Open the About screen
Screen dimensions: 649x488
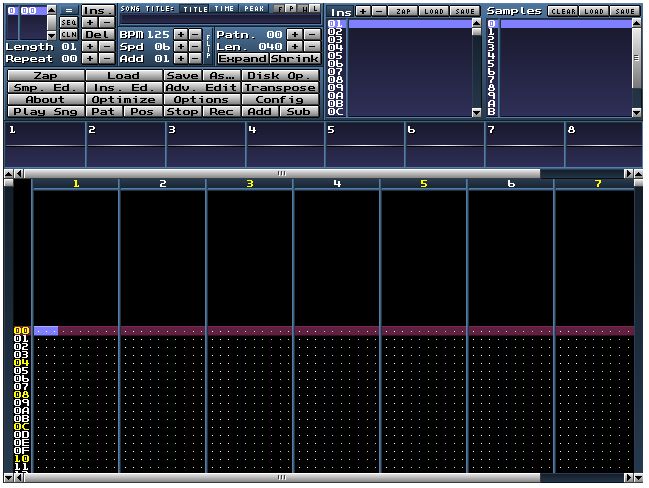tap(46, 99)
